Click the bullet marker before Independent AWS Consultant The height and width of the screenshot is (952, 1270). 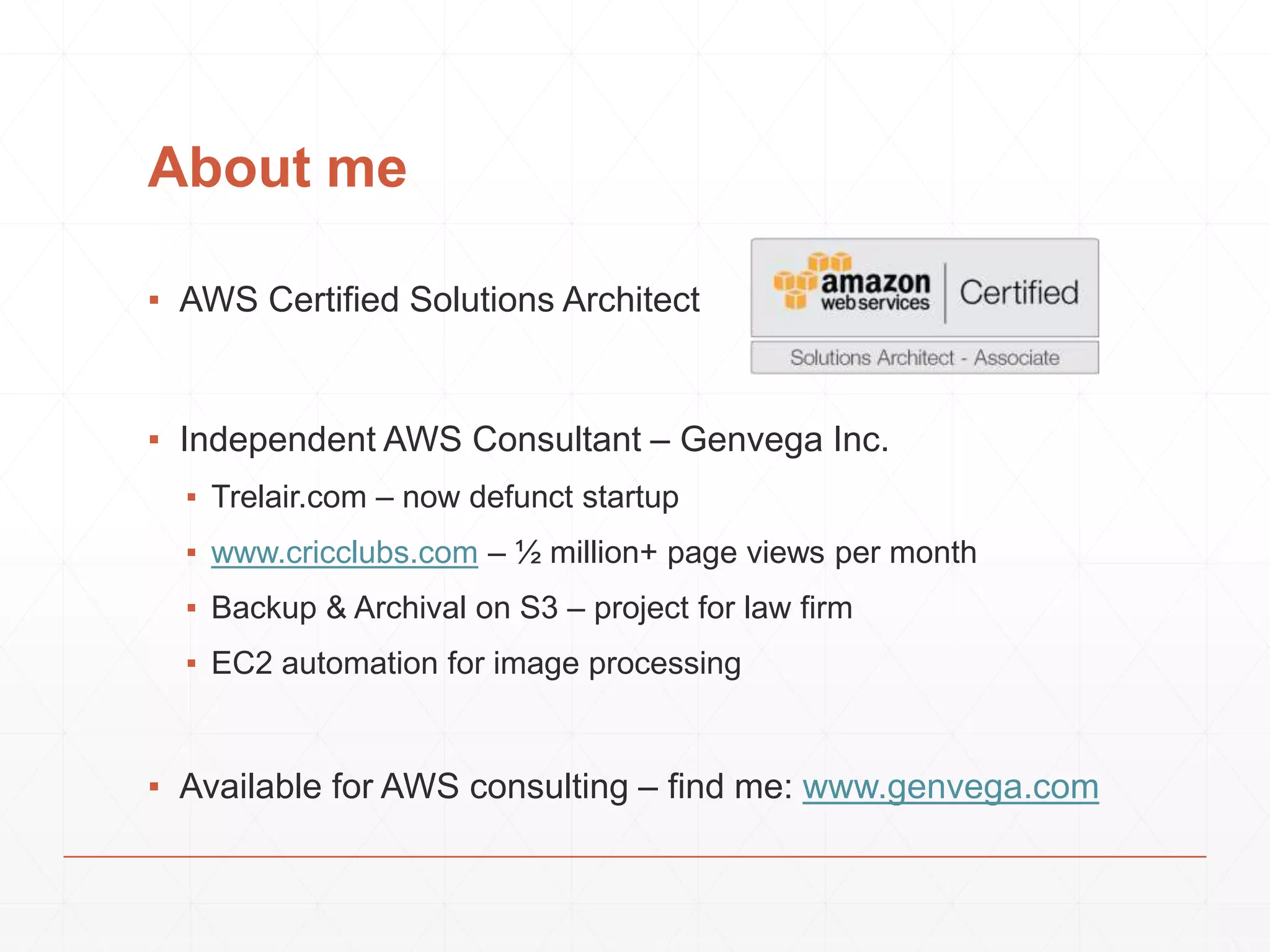(154, 441)
